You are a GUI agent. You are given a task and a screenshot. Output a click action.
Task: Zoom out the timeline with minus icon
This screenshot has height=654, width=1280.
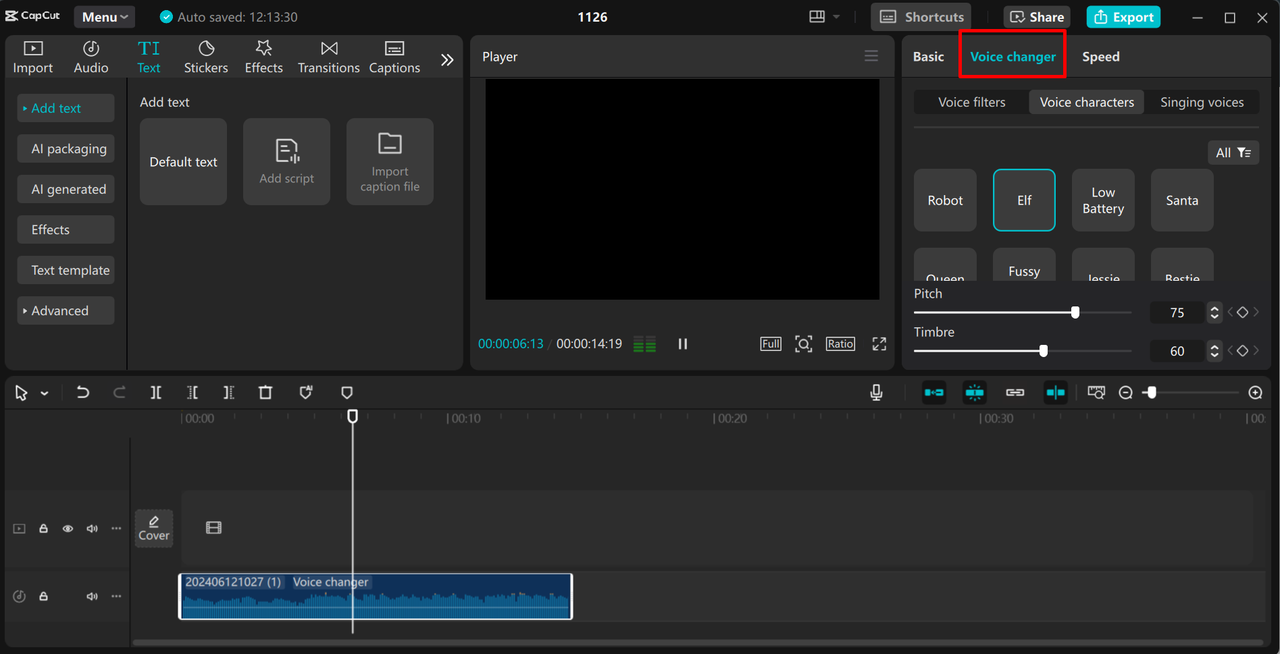[x=1126, y=393]
